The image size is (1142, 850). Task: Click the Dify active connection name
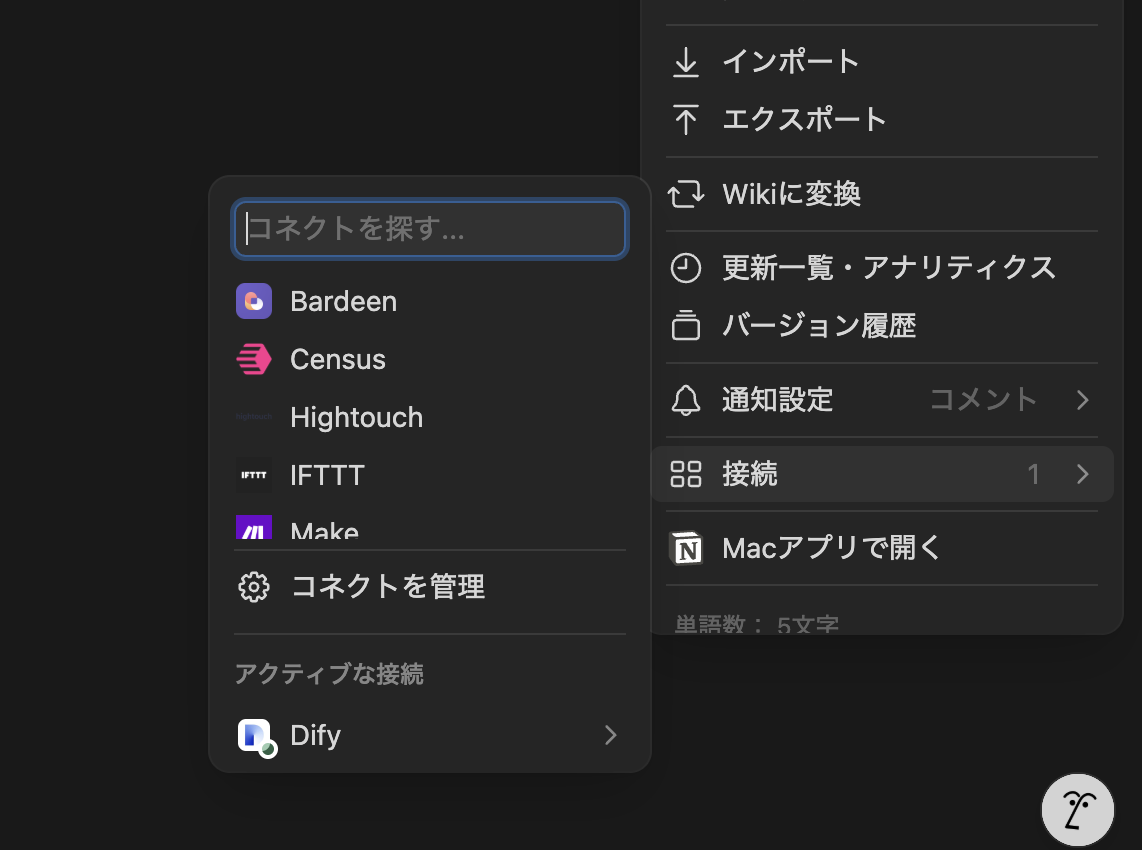click(315, 736)
